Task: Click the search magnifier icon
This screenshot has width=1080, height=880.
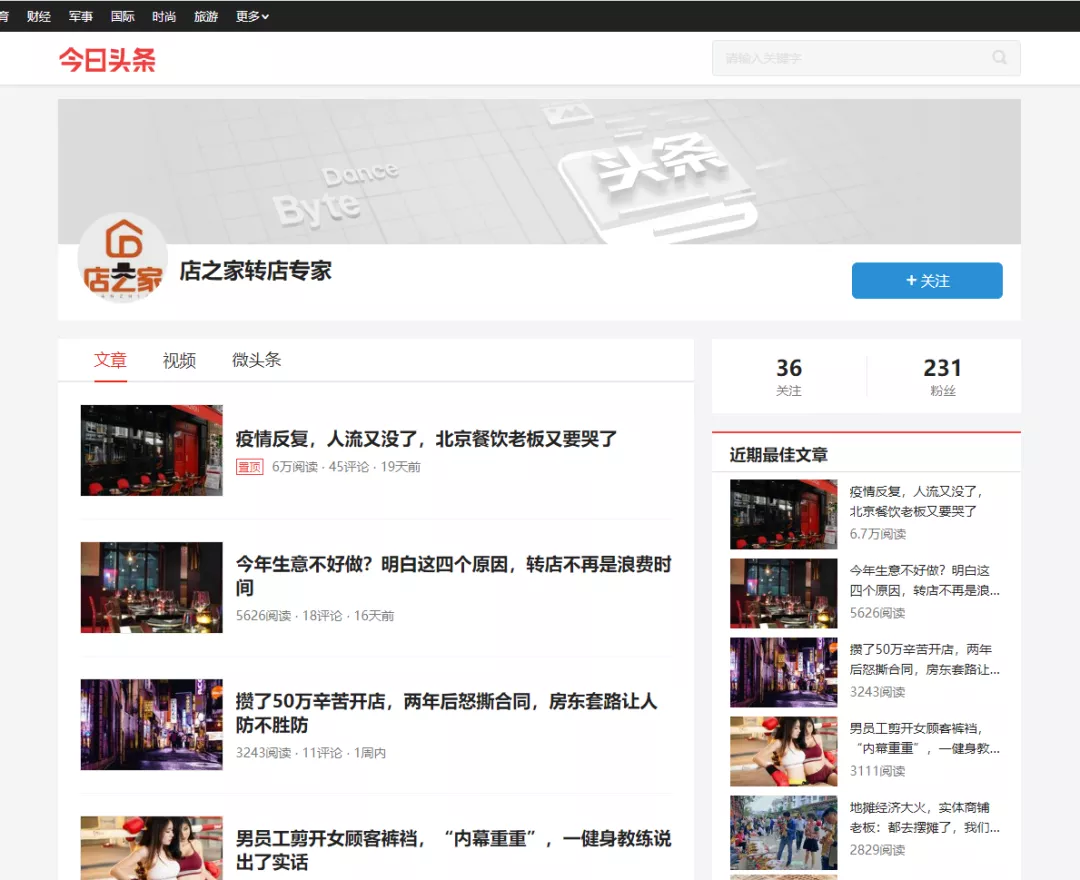Action: (998, 58)
